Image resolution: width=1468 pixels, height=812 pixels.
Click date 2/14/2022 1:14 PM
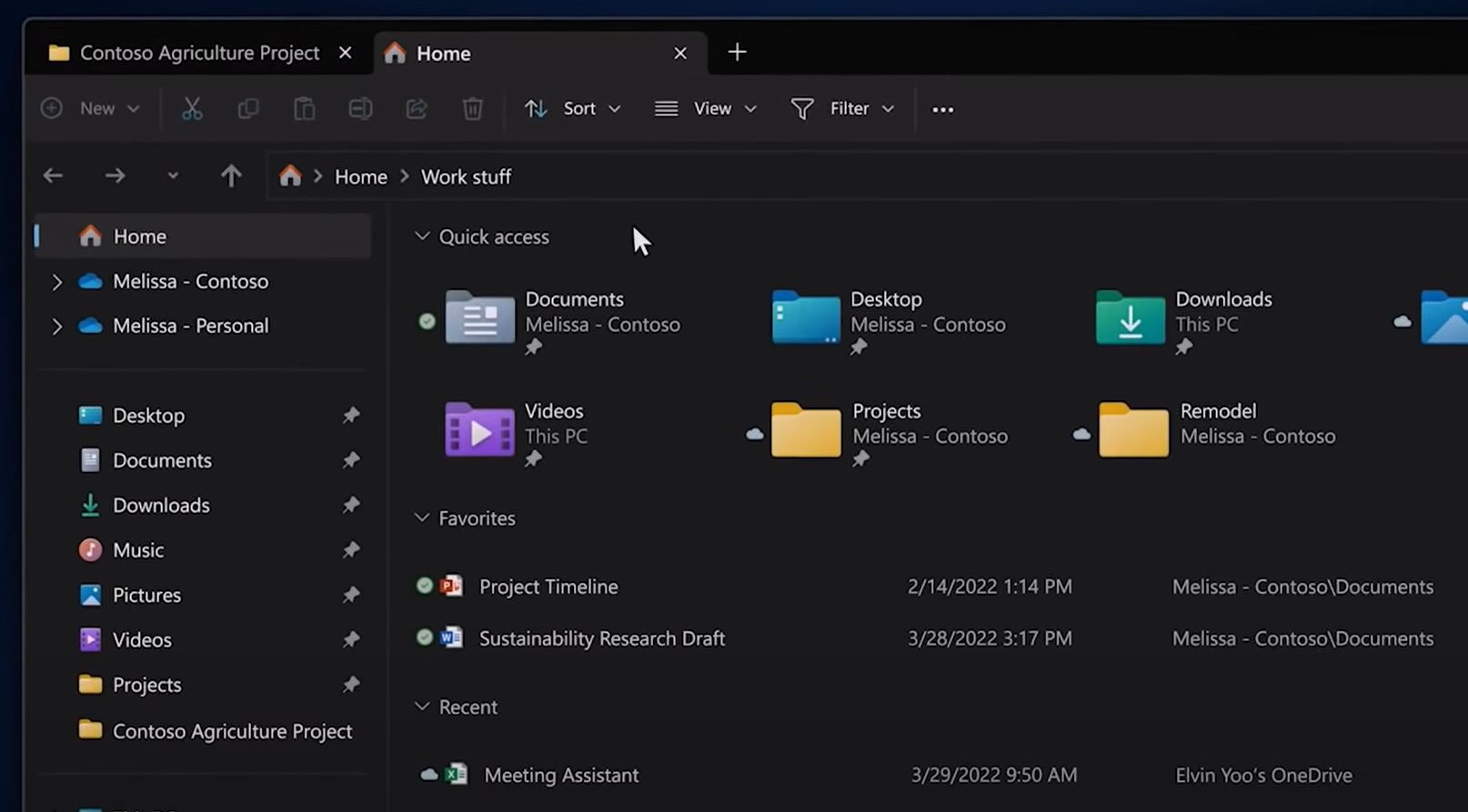[990, 586]
